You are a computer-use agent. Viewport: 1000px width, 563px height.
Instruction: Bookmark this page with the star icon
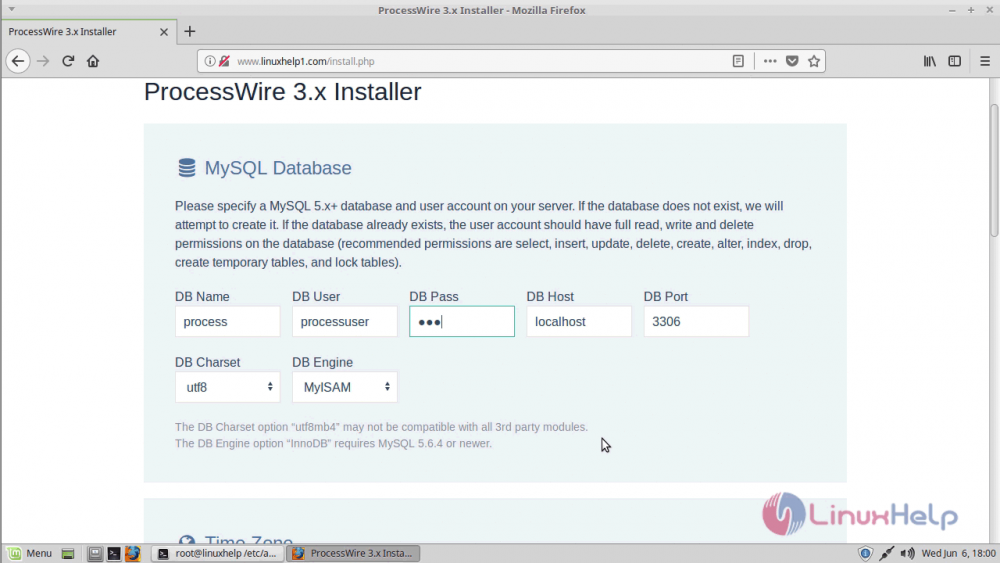point(814,61)
